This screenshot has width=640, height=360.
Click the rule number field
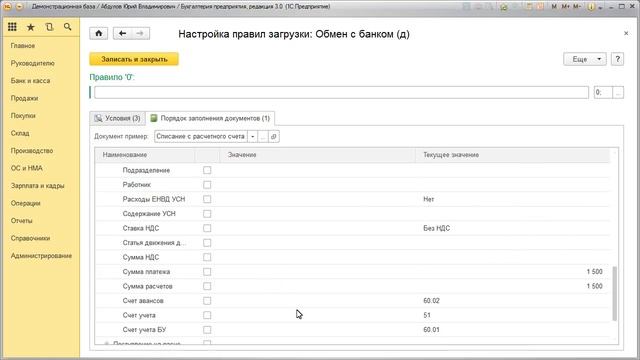click(x=603, y=93)
